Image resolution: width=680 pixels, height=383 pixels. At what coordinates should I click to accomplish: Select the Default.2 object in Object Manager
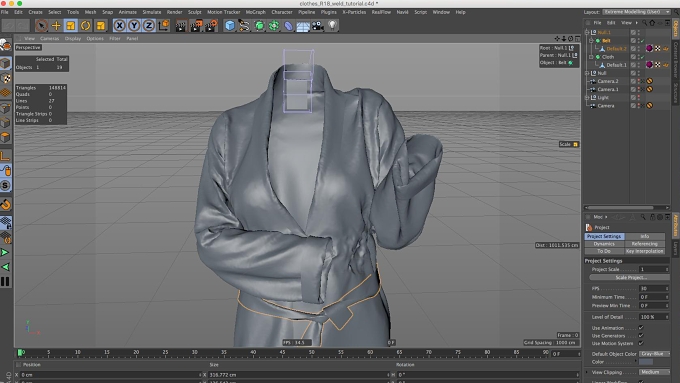click(616, 49)
